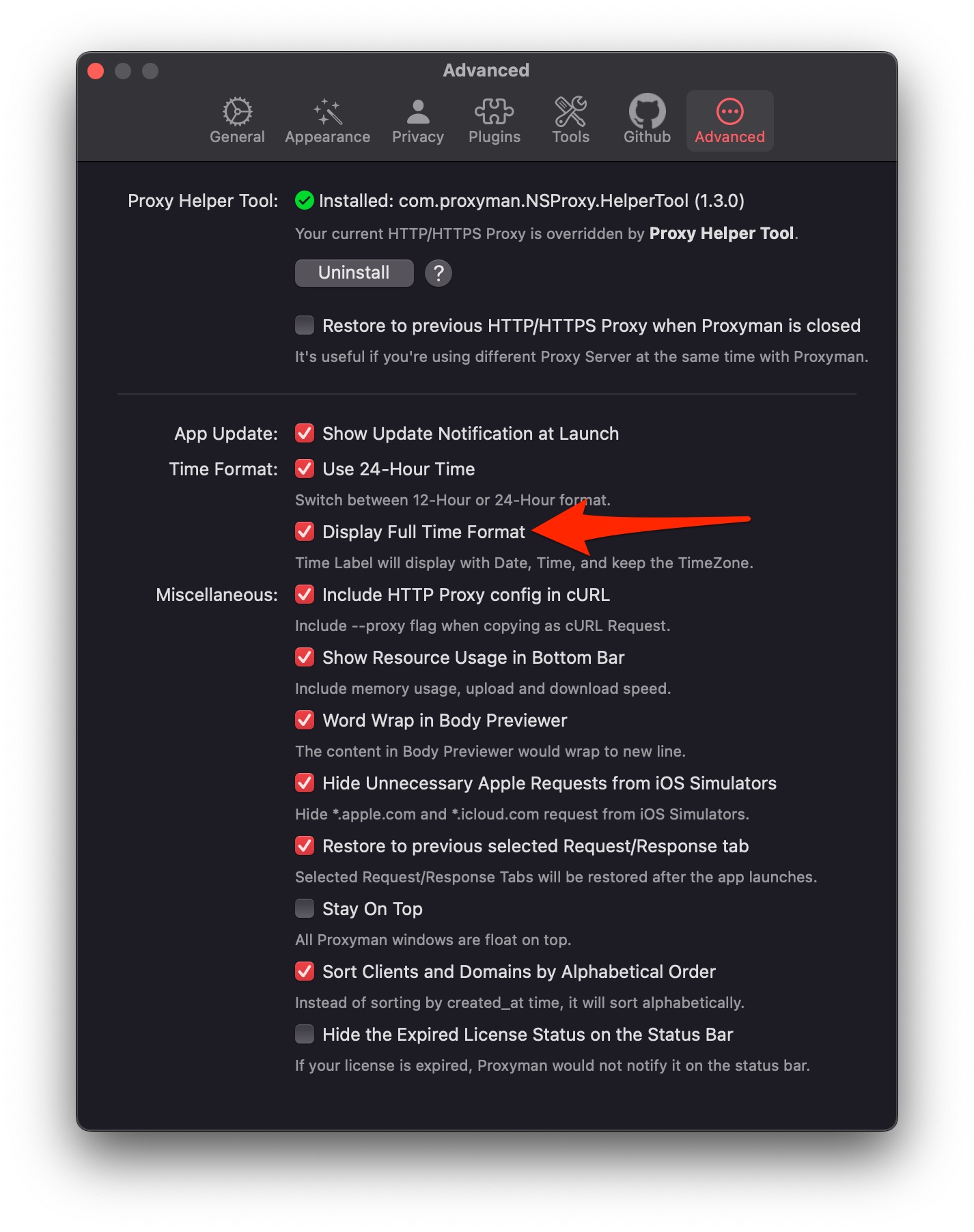Click 'Switch between 12-Hour or 24-Hour format' text
This screenshot has width=974, height=1232.
coord(453,500)
